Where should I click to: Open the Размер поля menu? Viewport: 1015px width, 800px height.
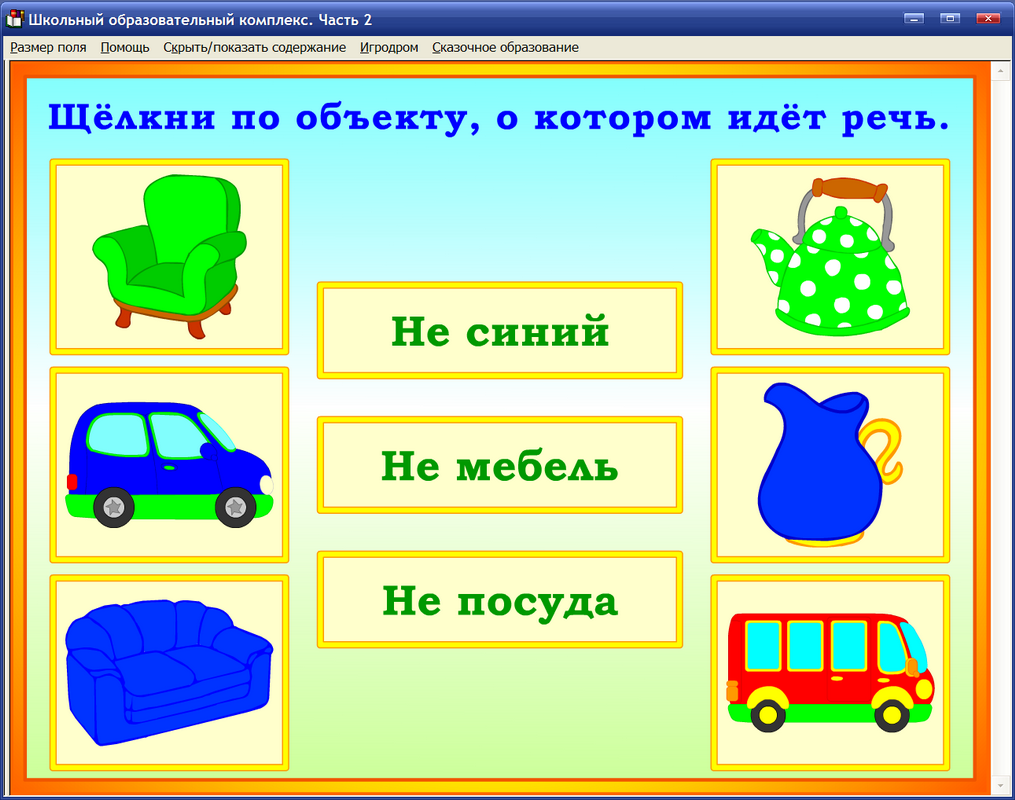coord(47,47)
